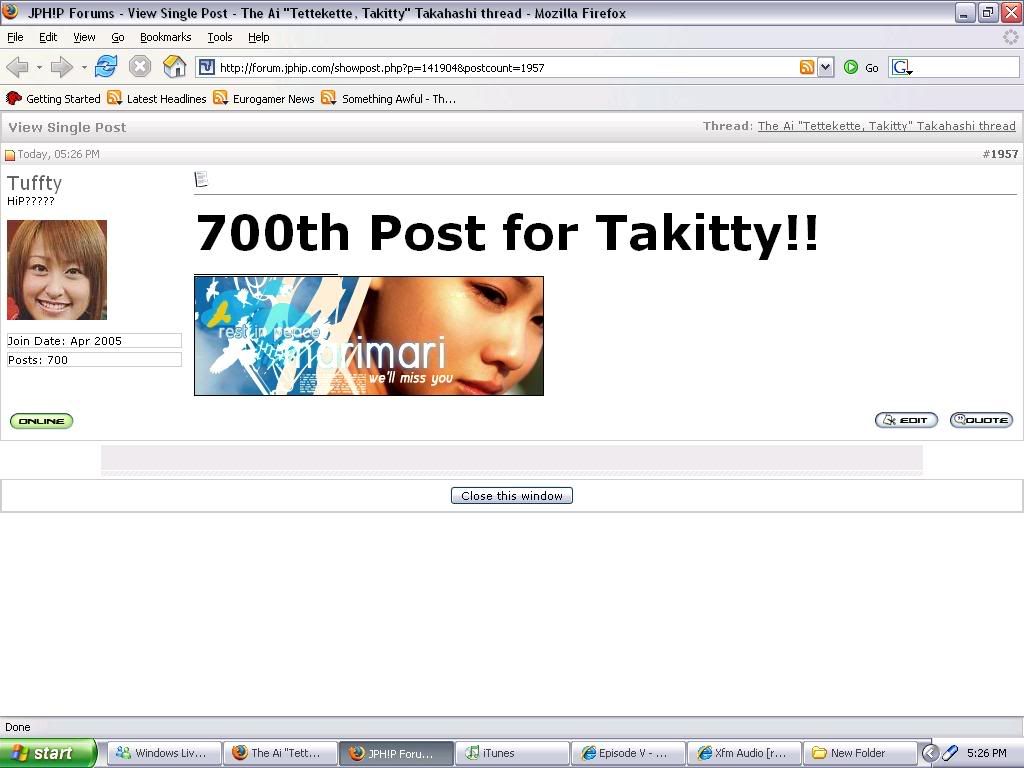
Task: Click the pen icon in the system tray
Action: [x=950, y=753]
